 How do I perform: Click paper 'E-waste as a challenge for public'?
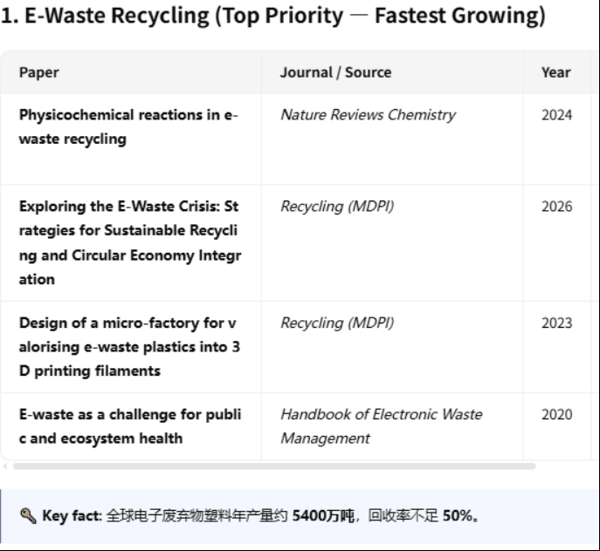point(130,426)
